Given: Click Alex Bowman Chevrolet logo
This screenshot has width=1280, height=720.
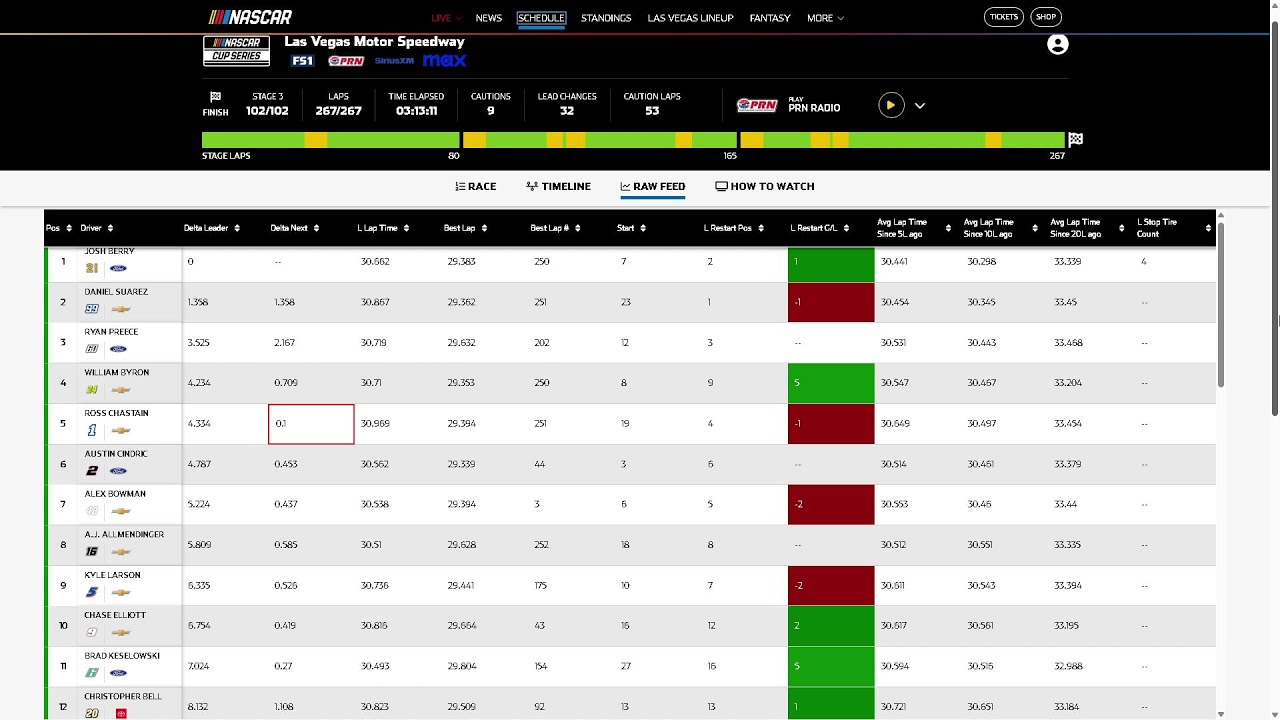Looking at the screenshot, I should [x=121, y=511].
